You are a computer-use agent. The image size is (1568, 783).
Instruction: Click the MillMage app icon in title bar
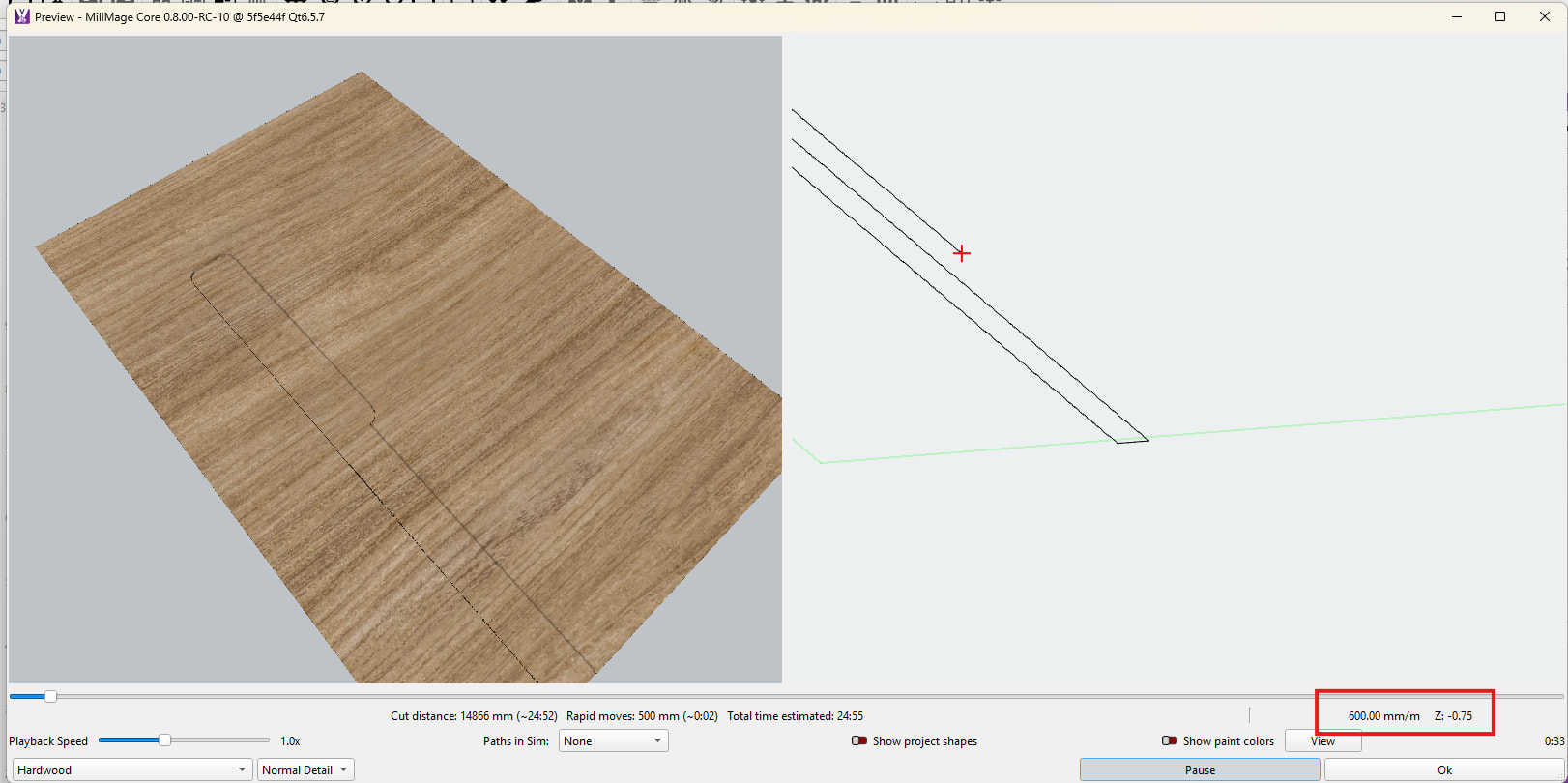coord(21,16)
